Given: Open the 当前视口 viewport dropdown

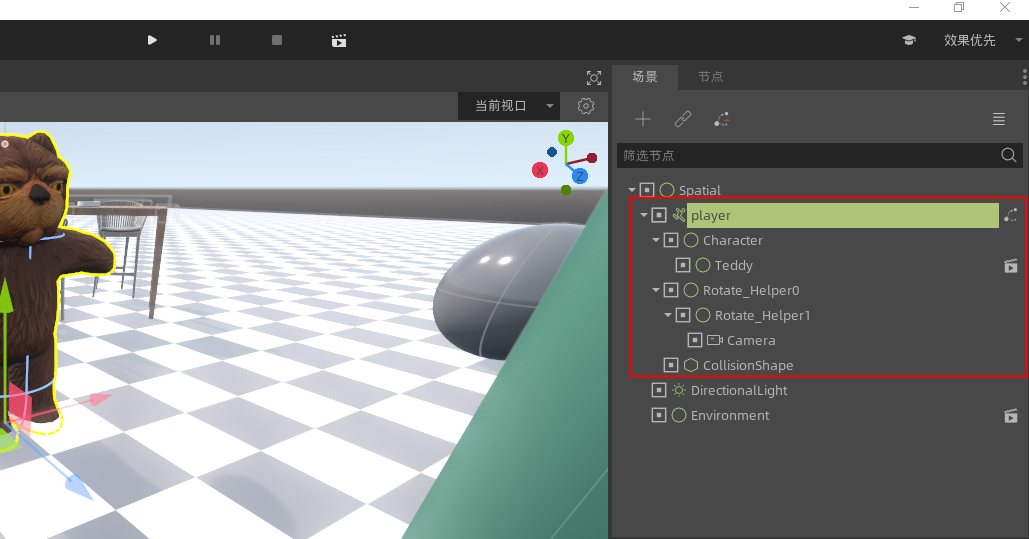Looking at the screenshot, I should 509,106.
